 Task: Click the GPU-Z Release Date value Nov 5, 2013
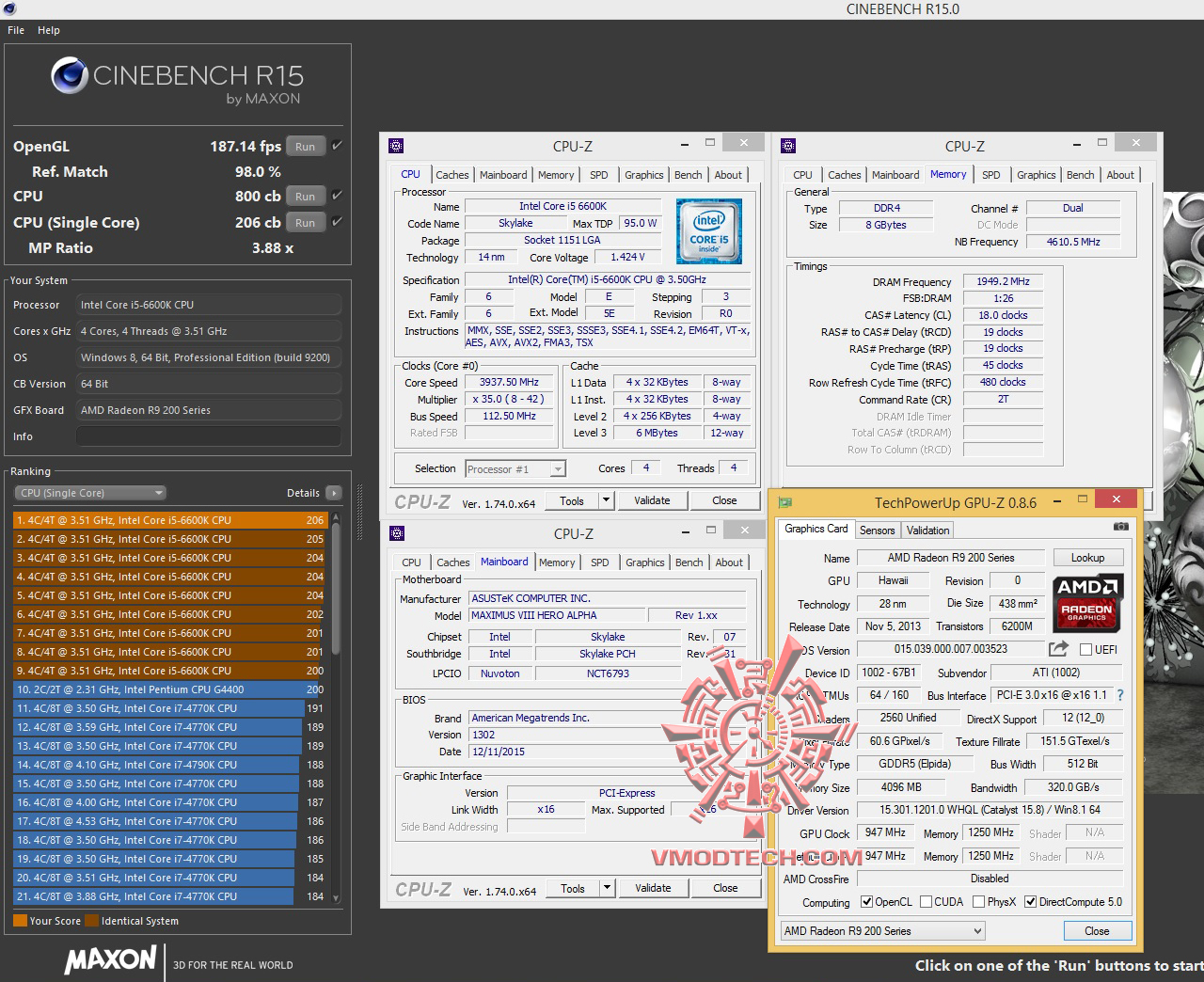(x=893, y=626)
